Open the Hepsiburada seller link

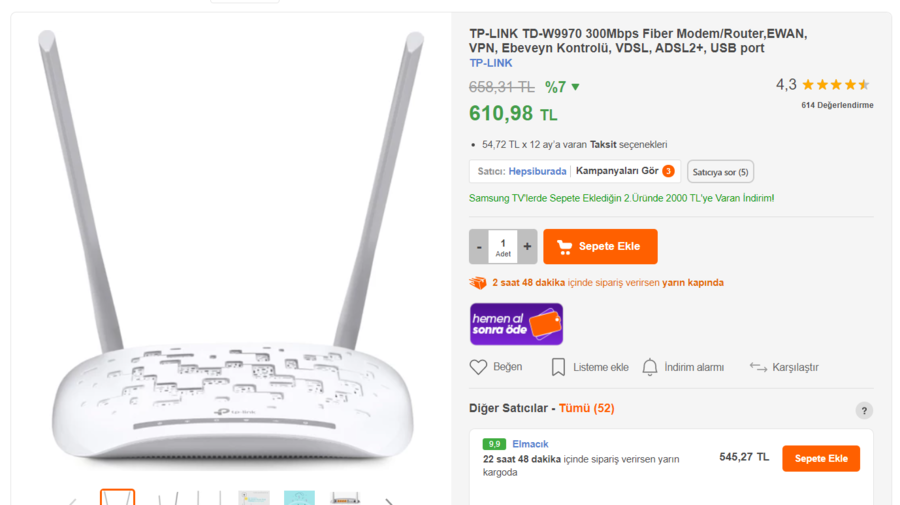pos(537,171)
